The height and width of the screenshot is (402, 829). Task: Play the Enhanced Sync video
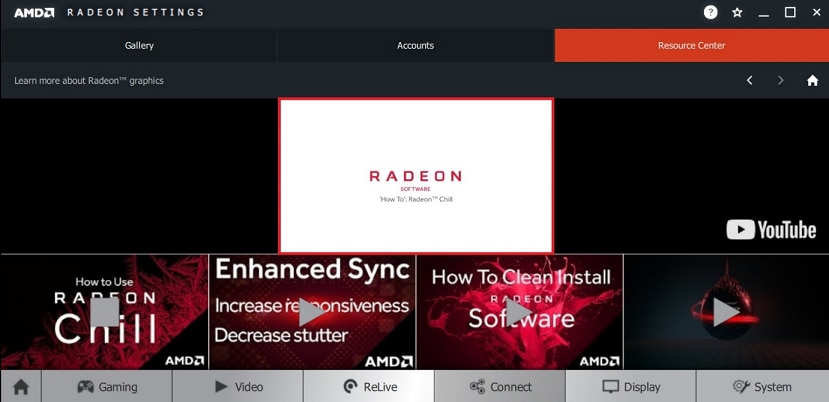pyautogui.click(x=312, y=312)
